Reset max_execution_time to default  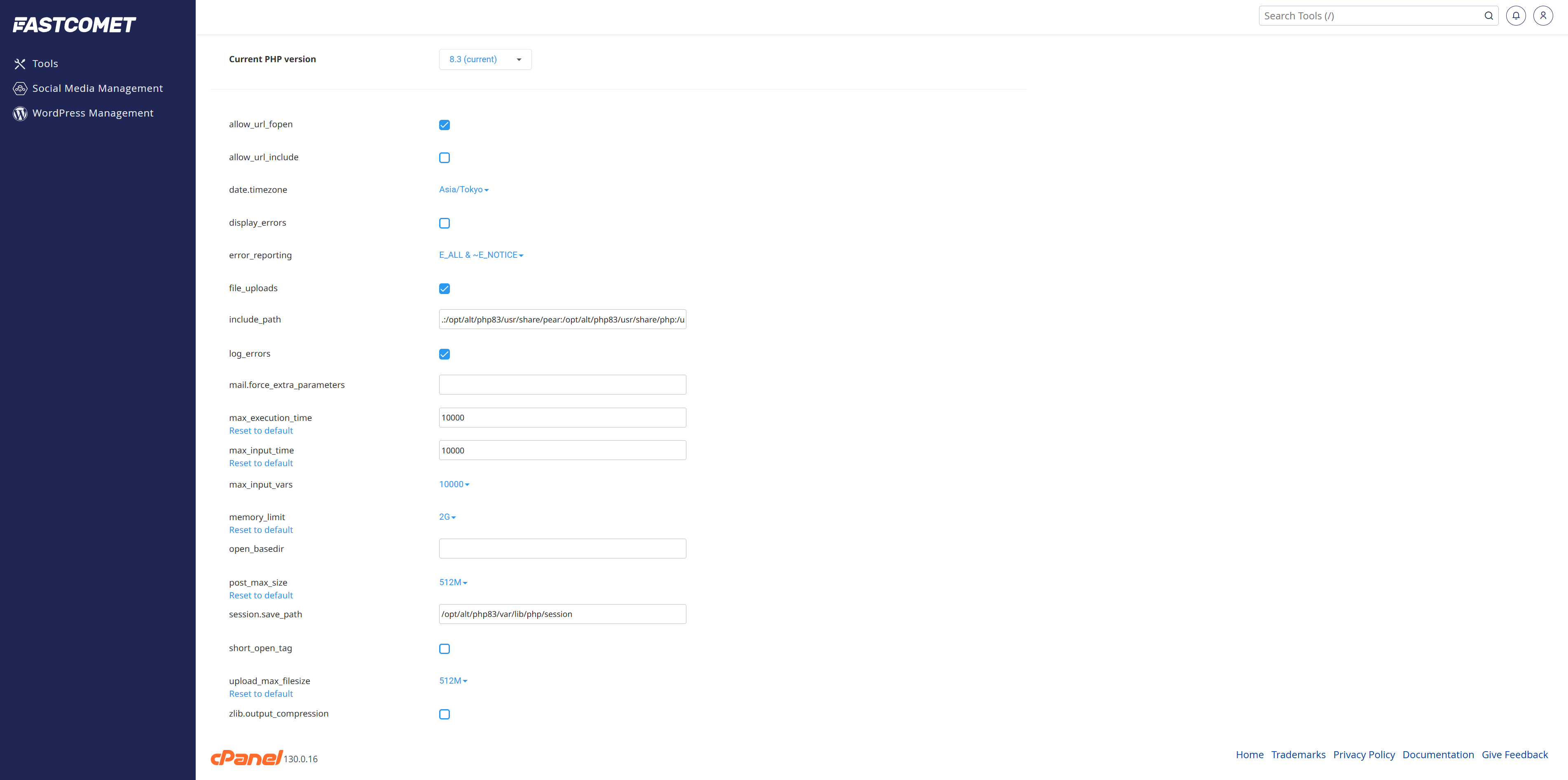260,431
